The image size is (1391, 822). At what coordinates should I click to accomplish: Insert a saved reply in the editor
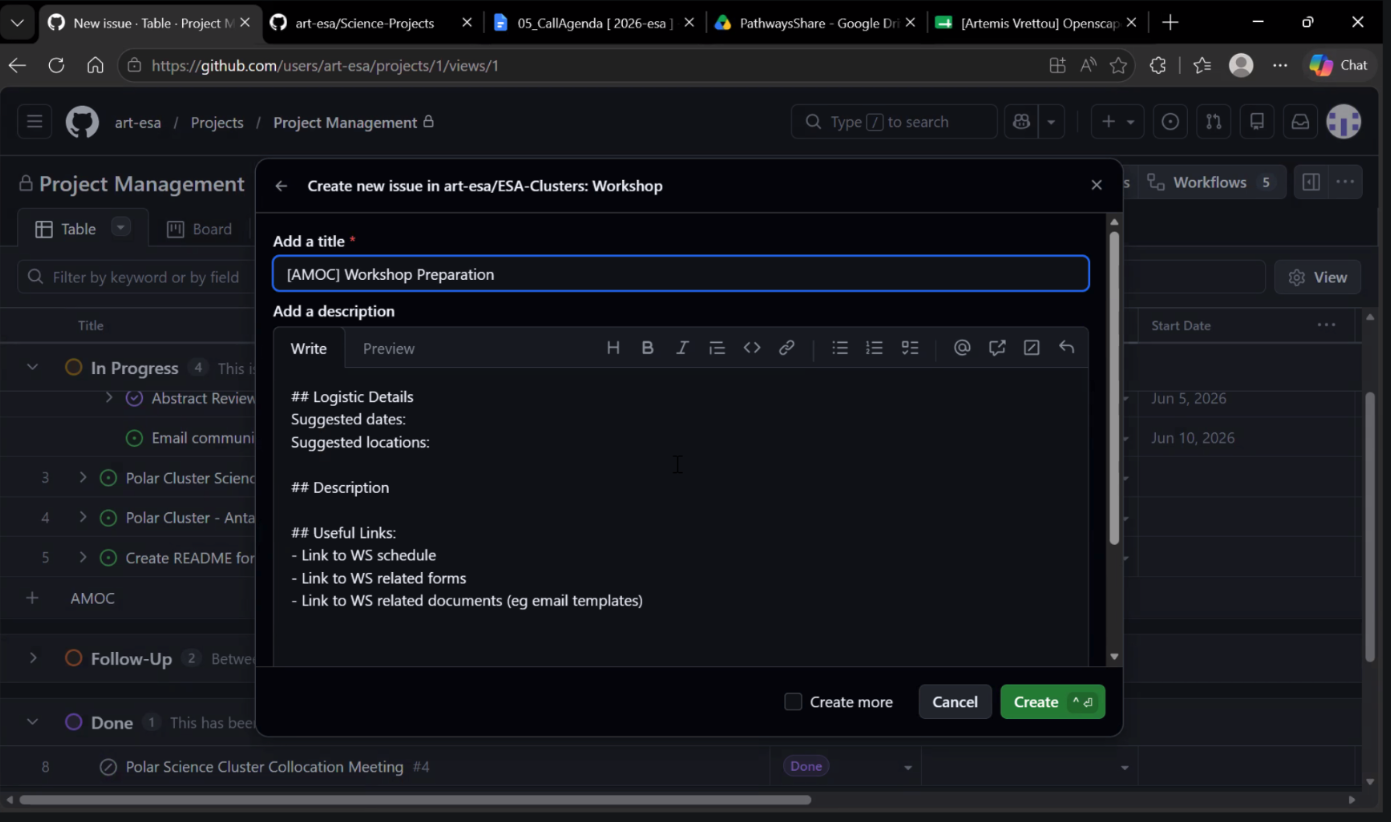[1067, 348]
